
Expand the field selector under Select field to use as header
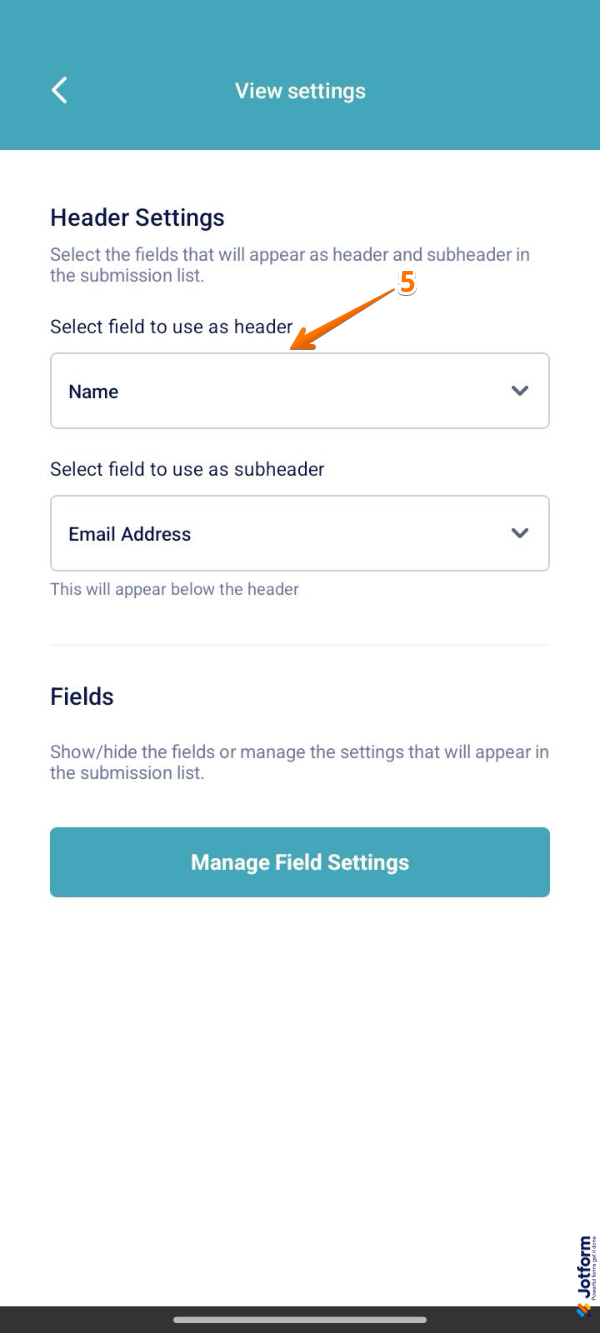tap(300, 391)
